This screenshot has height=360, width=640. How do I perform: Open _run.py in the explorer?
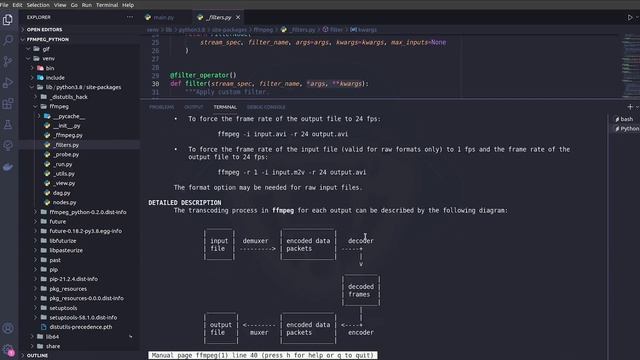pyautogui.click(x=80, y=164)
